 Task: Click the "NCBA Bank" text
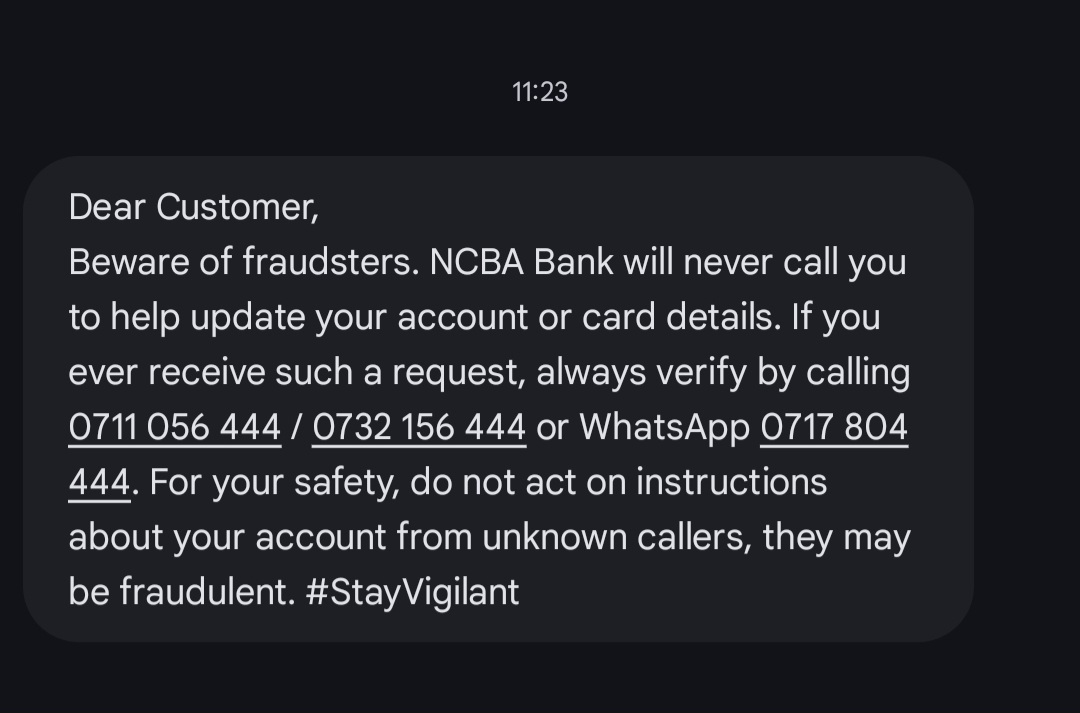(522, 262)
